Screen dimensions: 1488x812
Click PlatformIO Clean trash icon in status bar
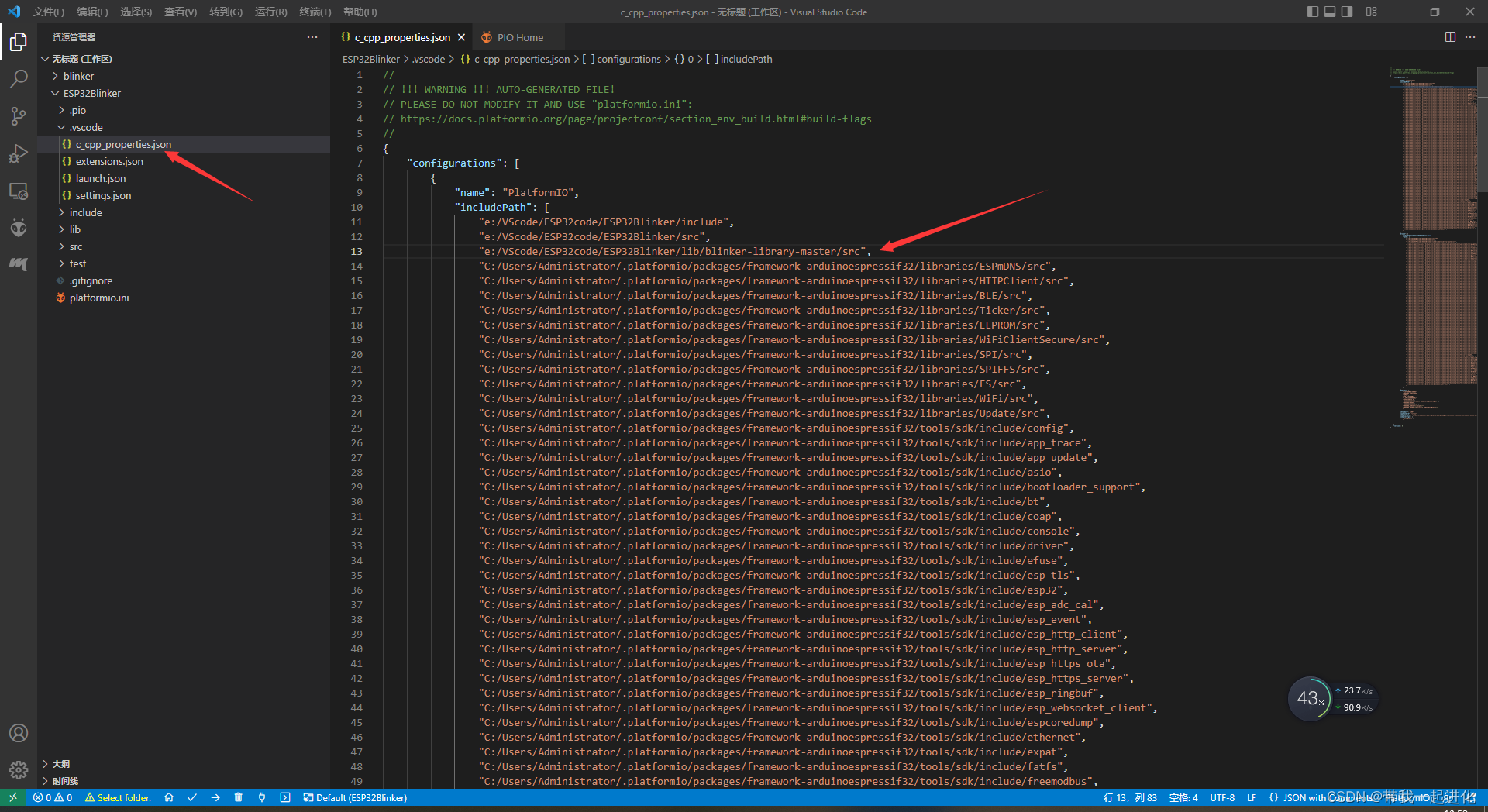(239, 797)
